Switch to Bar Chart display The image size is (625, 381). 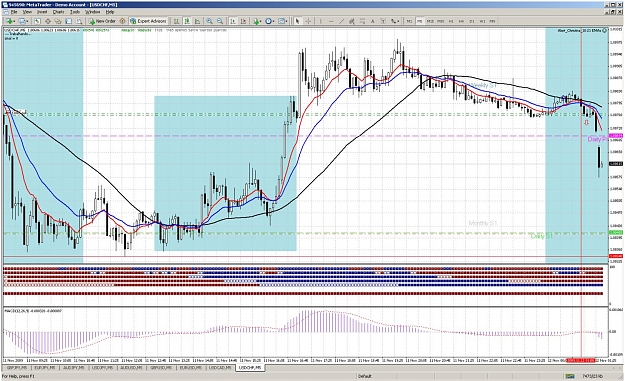click(176, 21)
